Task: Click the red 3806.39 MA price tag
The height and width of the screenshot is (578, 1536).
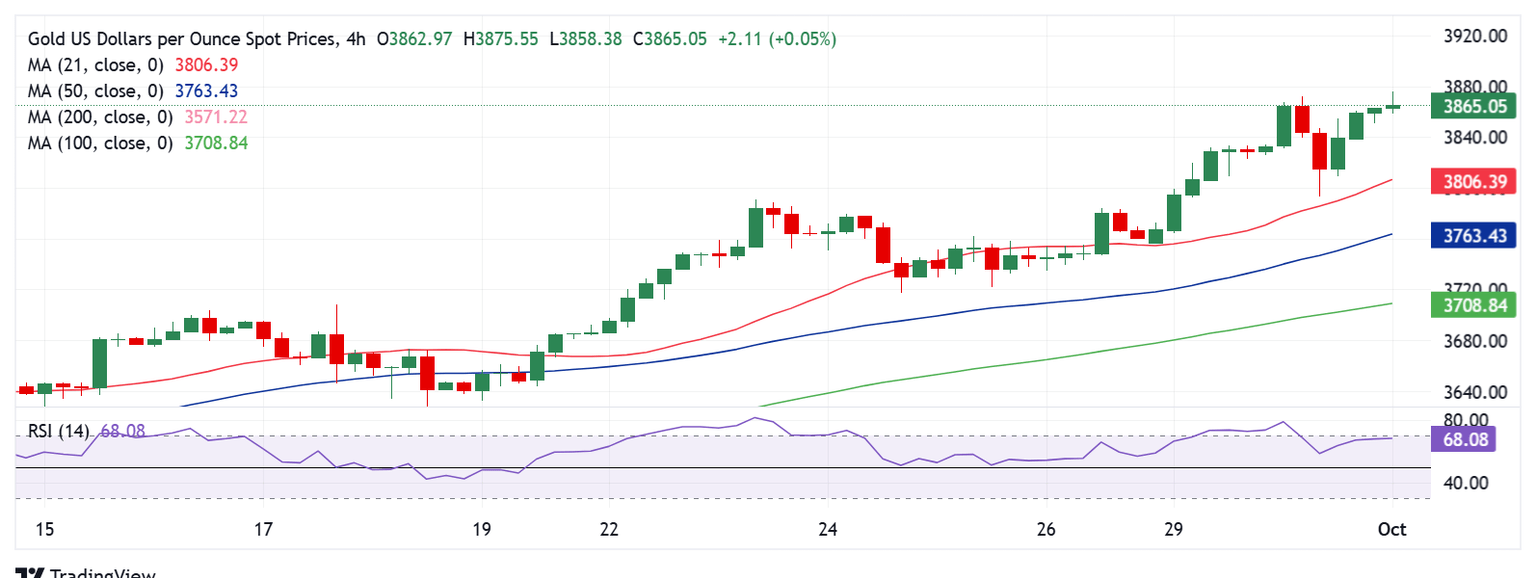Action: (1474, 182)
